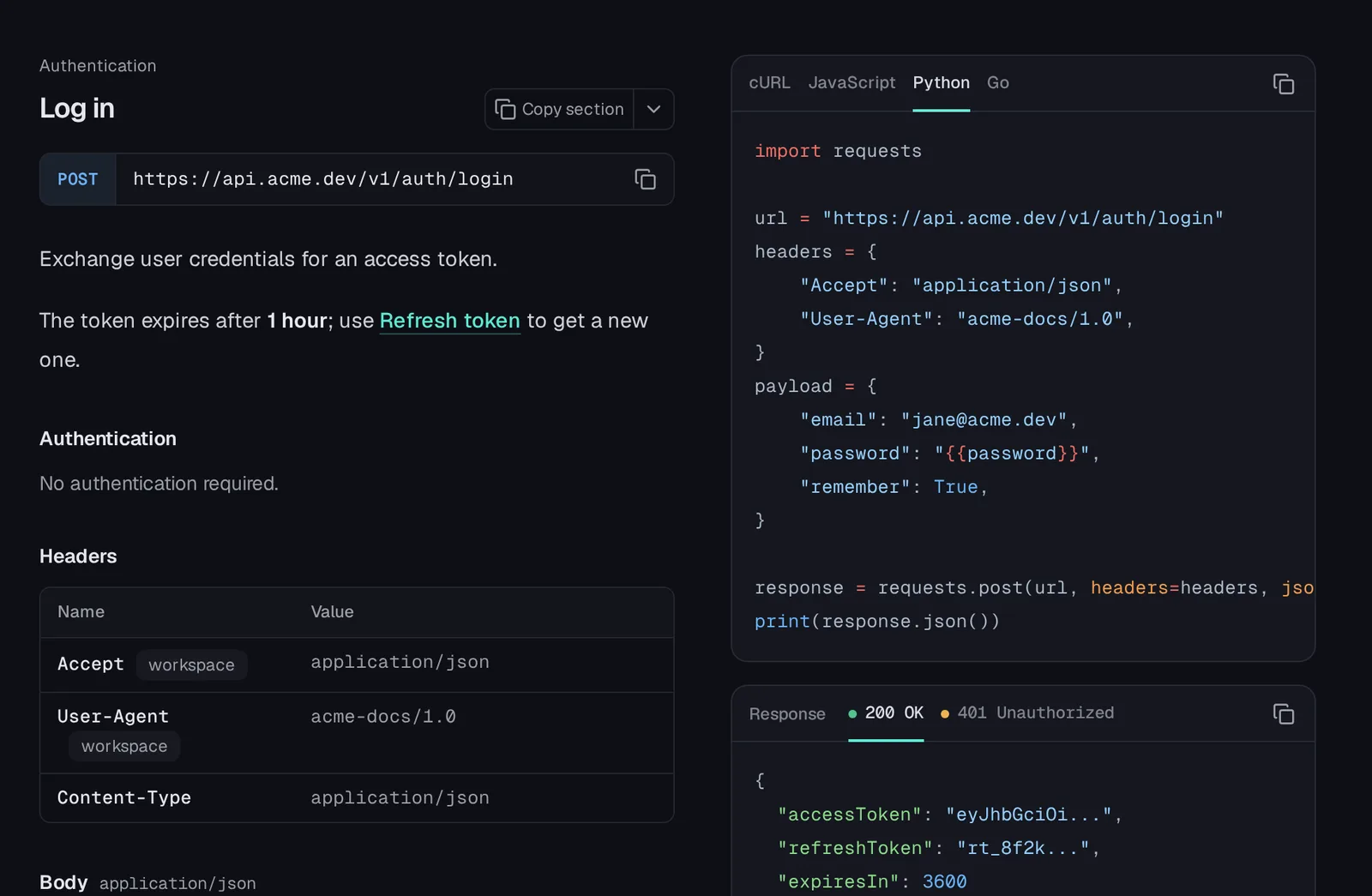1372x896 pixels.
Task: Click the Copy section button
Action: tap(559, 110)
